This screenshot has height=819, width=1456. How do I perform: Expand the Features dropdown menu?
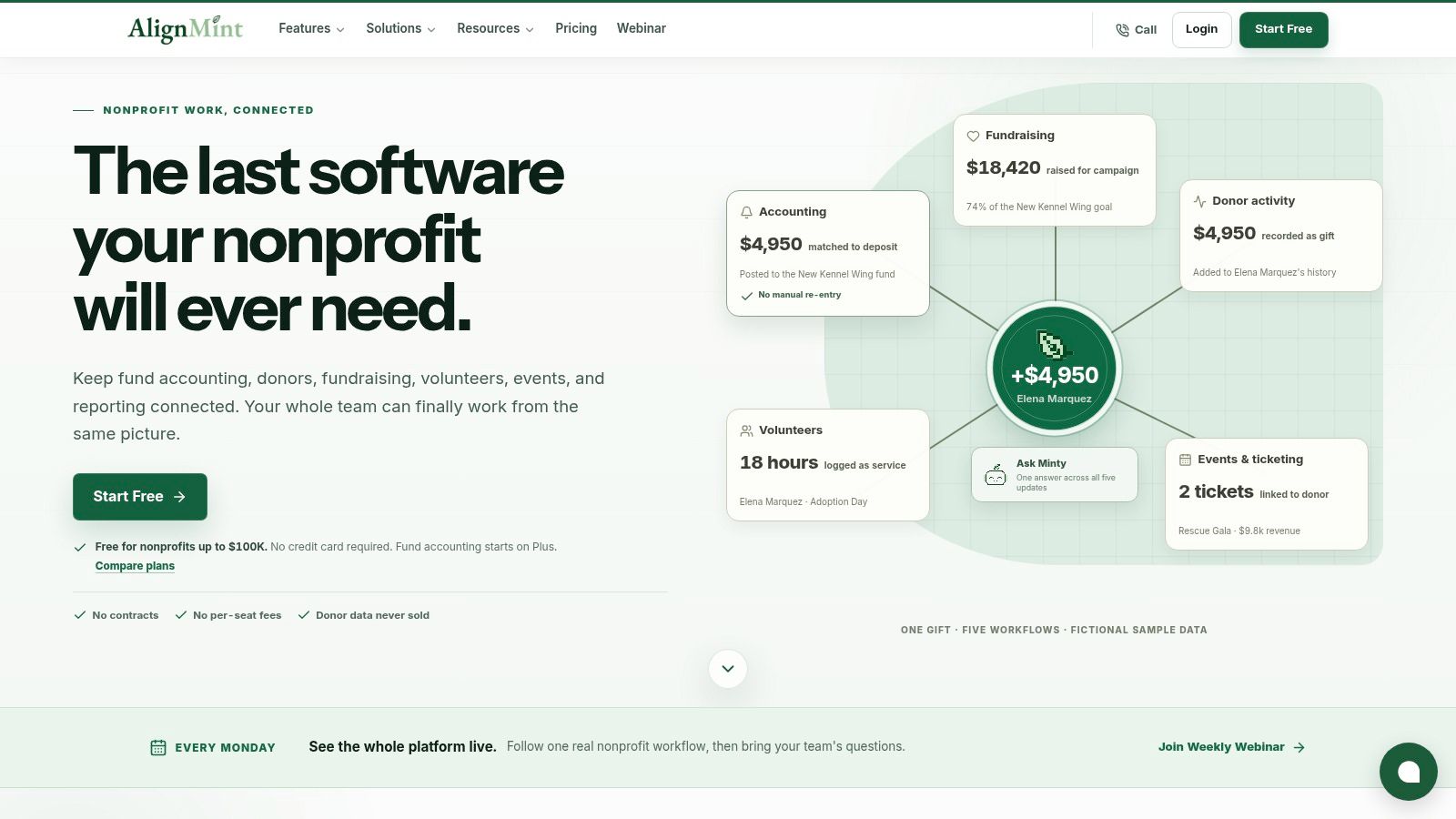(x=311, y=29)
